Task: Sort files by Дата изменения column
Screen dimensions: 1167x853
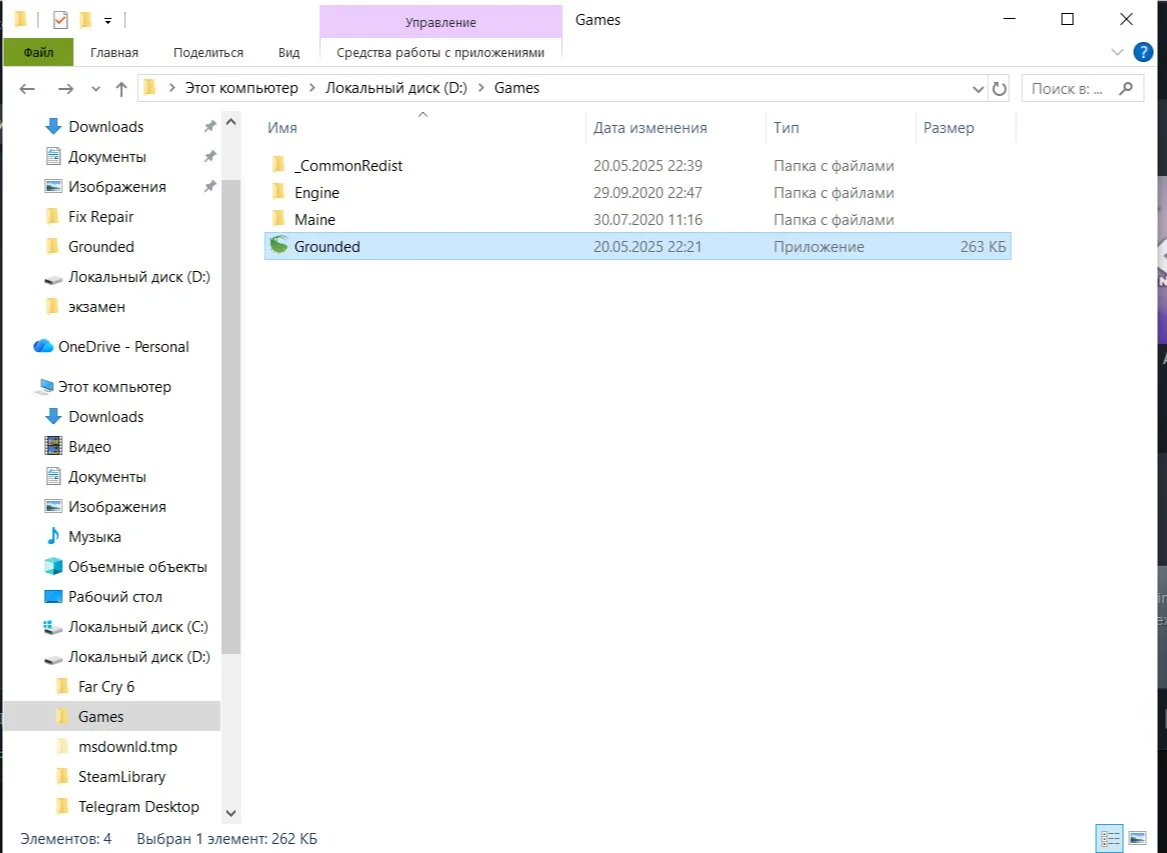Action: pos(650,127)
